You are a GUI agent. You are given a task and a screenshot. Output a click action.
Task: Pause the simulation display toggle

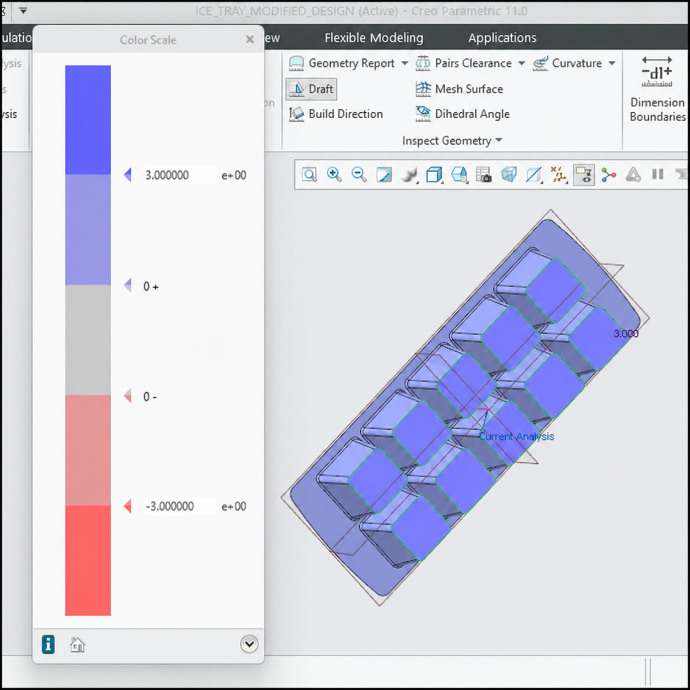pyautogui.click(x=658, y=175)
